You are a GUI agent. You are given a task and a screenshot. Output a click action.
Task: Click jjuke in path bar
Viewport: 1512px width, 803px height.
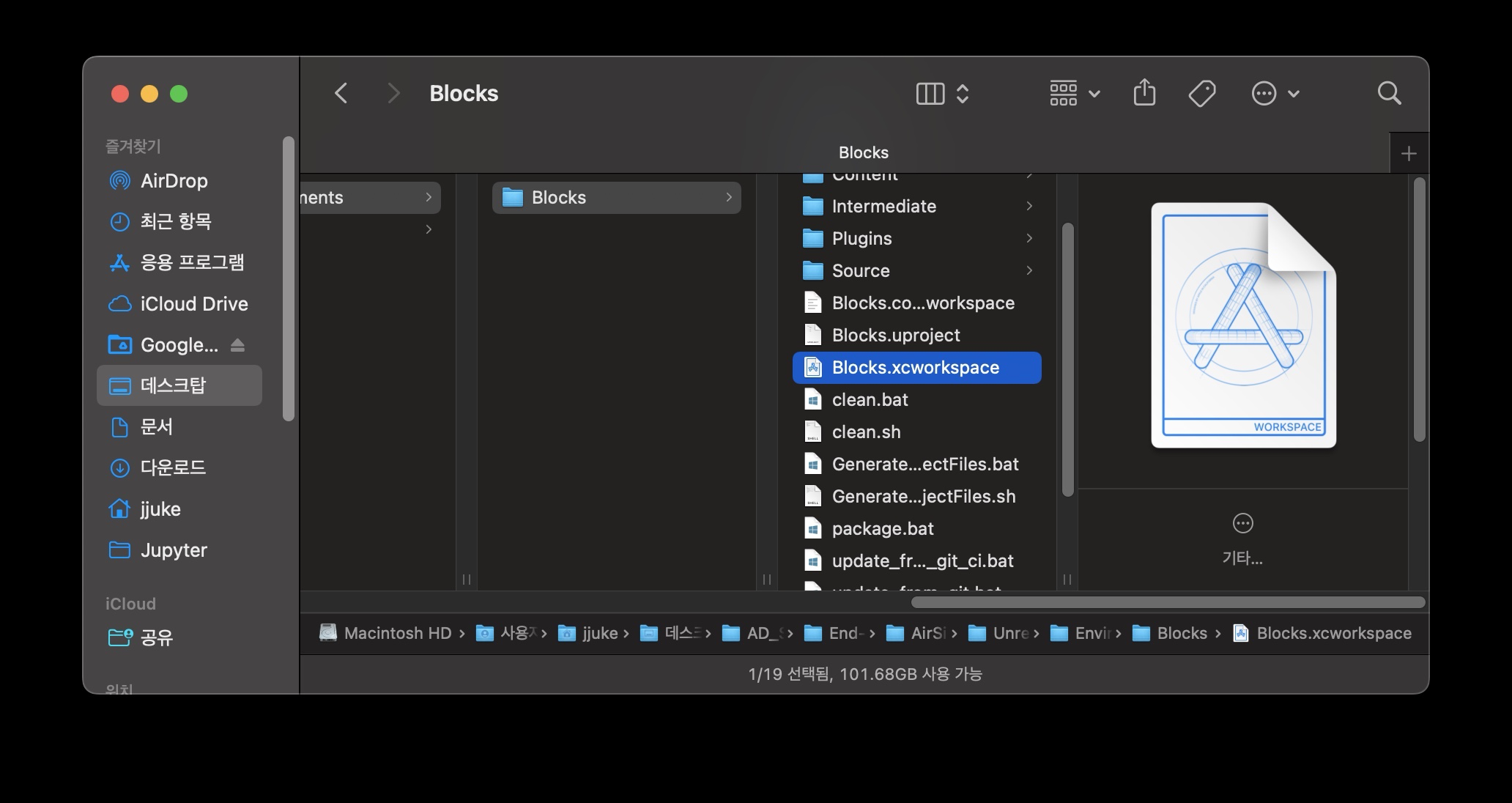tap(588, 633)
